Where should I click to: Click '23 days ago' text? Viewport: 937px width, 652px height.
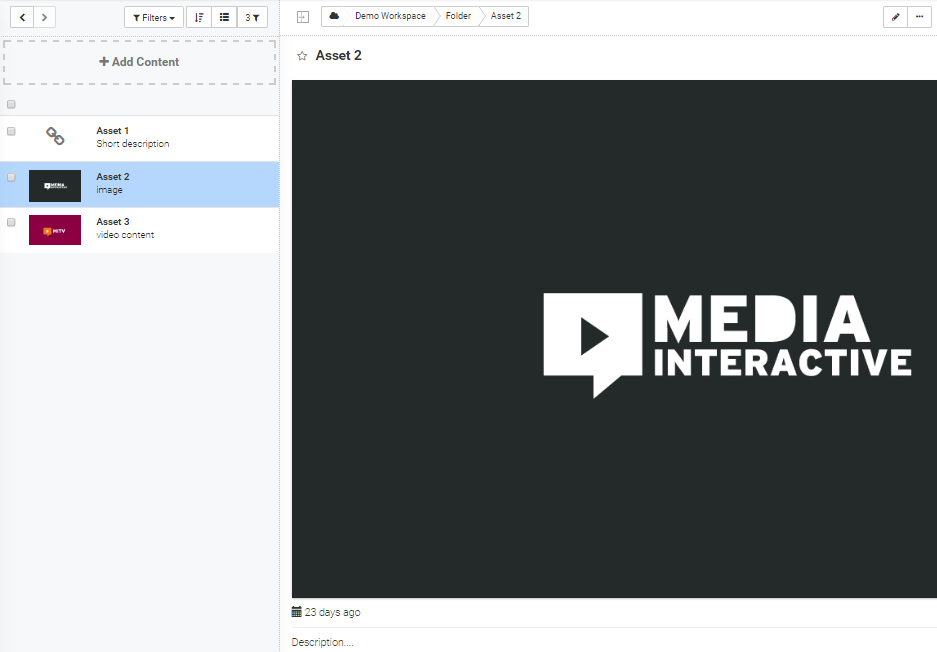332,612
